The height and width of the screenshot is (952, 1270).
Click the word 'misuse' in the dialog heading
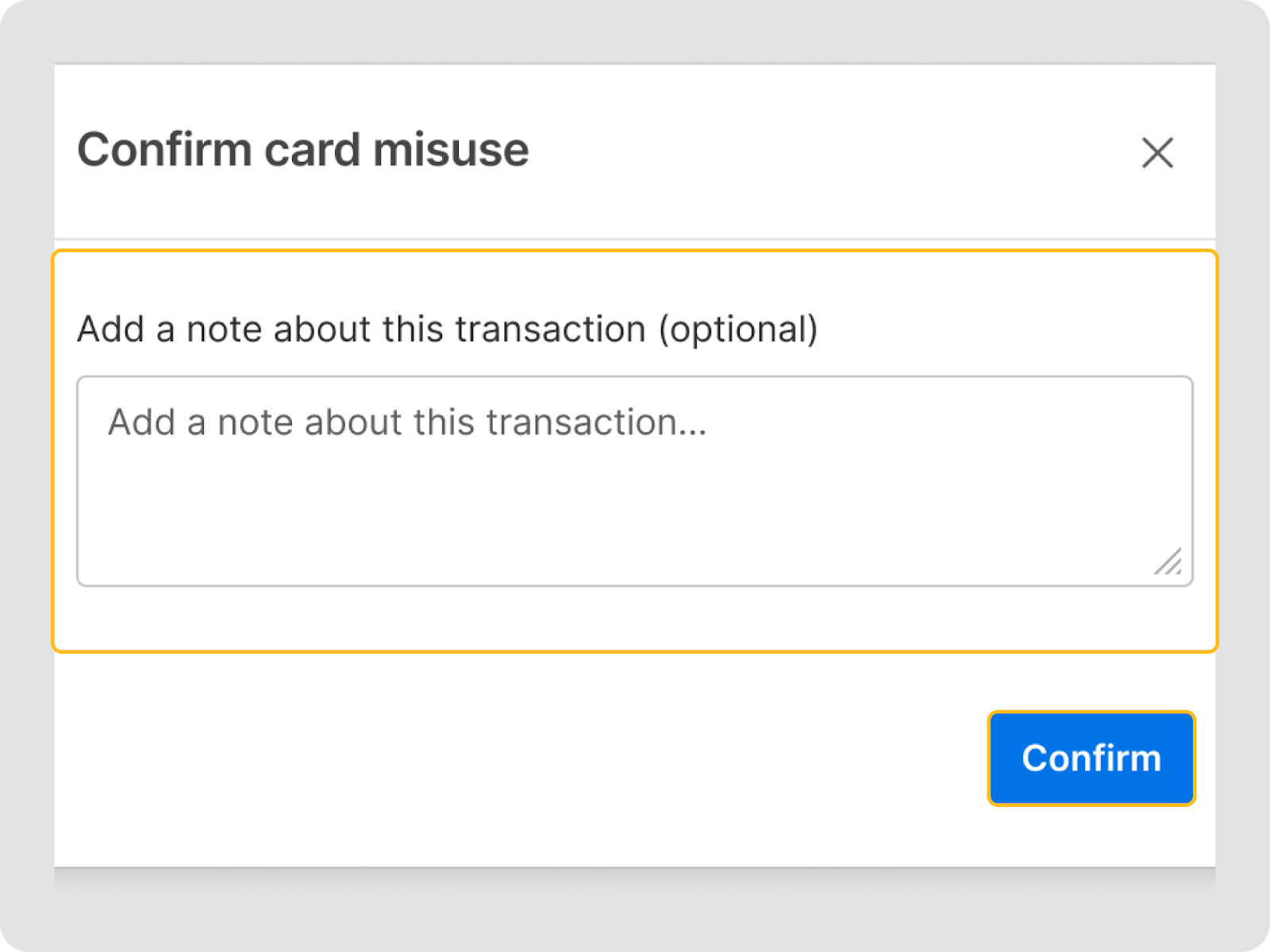(x=450, y=150)
